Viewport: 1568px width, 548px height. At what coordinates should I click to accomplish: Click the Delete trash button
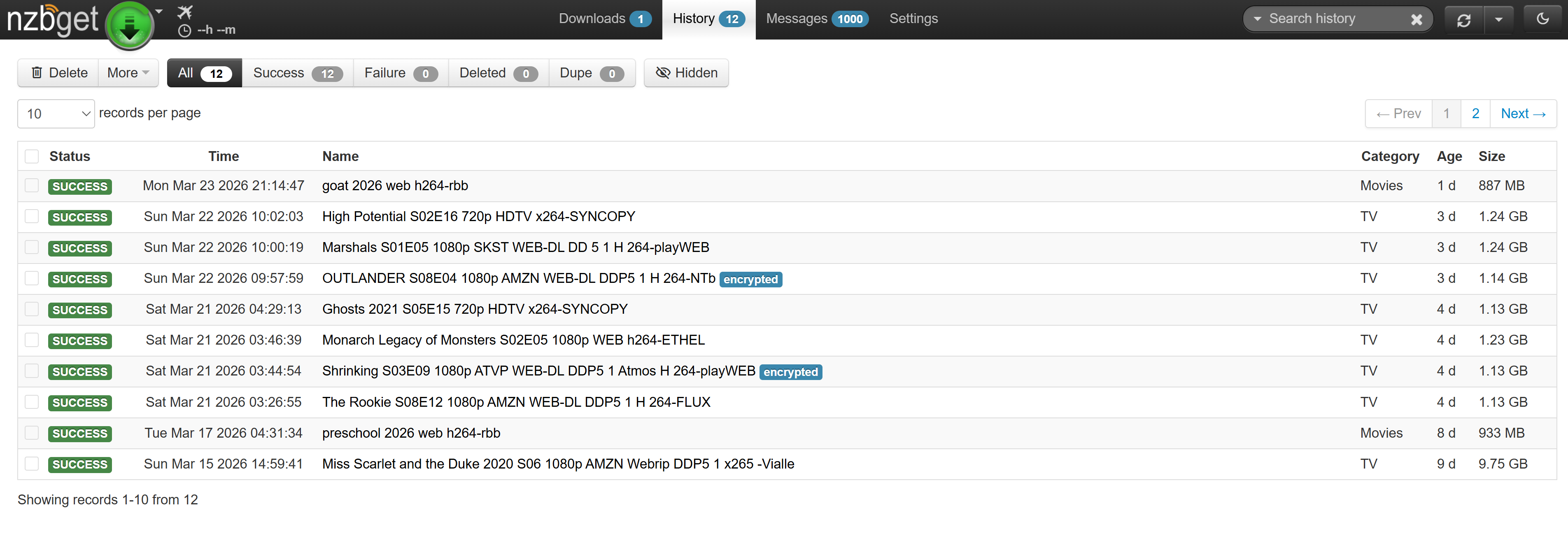point(59,73)
